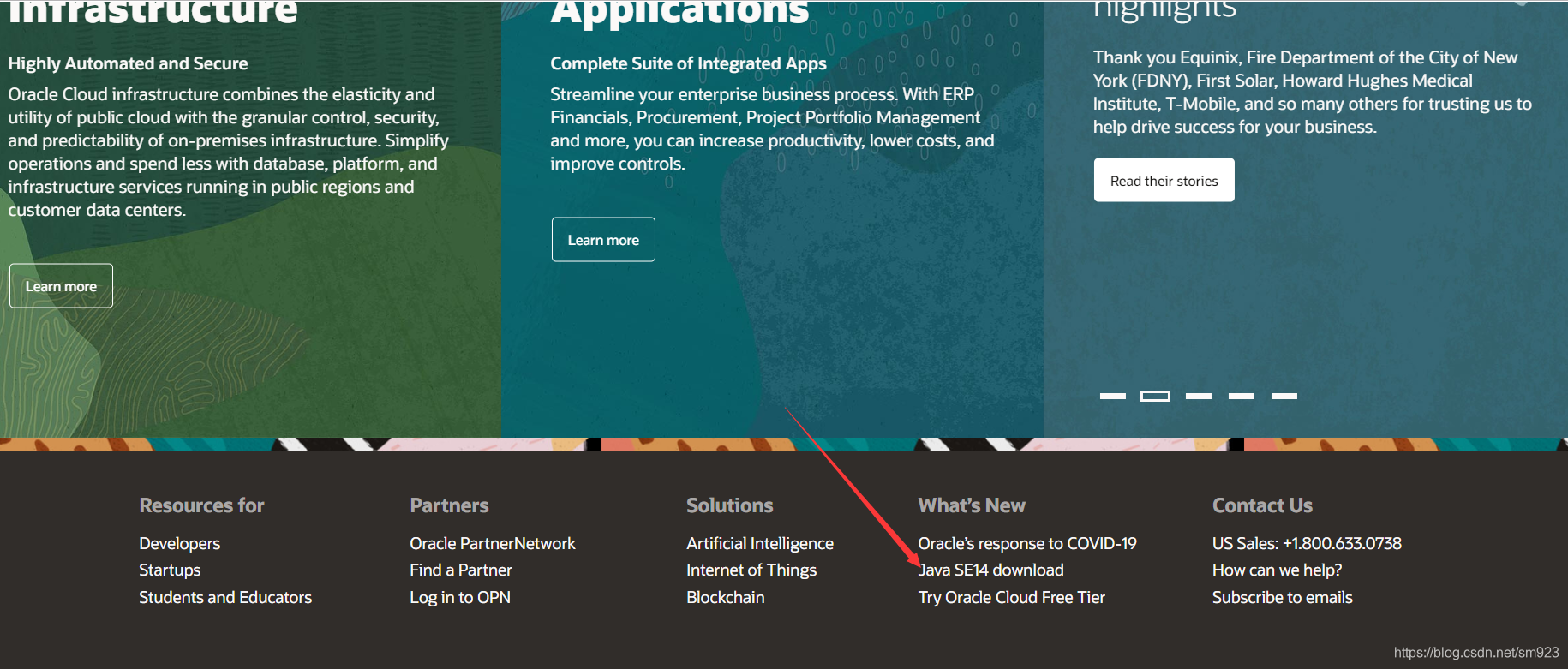Image resolution: width=1568 pixels, height=669 pixels.
Task: Click the Resources for footer heading
Action: 201,505
